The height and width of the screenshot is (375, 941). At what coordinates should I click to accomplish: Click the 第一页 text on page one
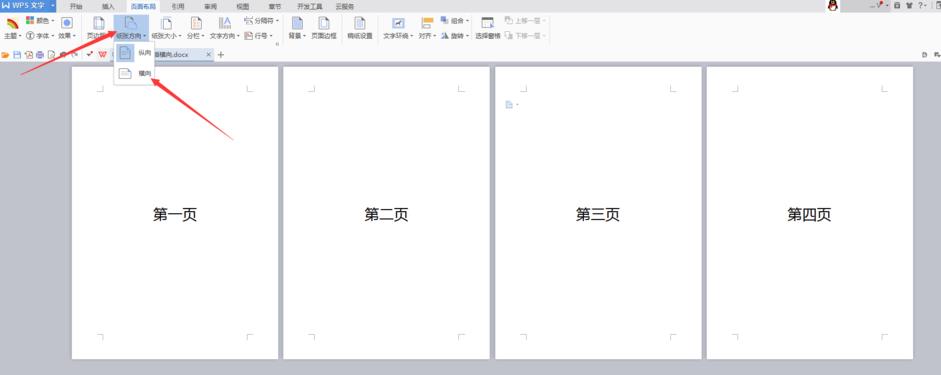(x=175, y=214)
